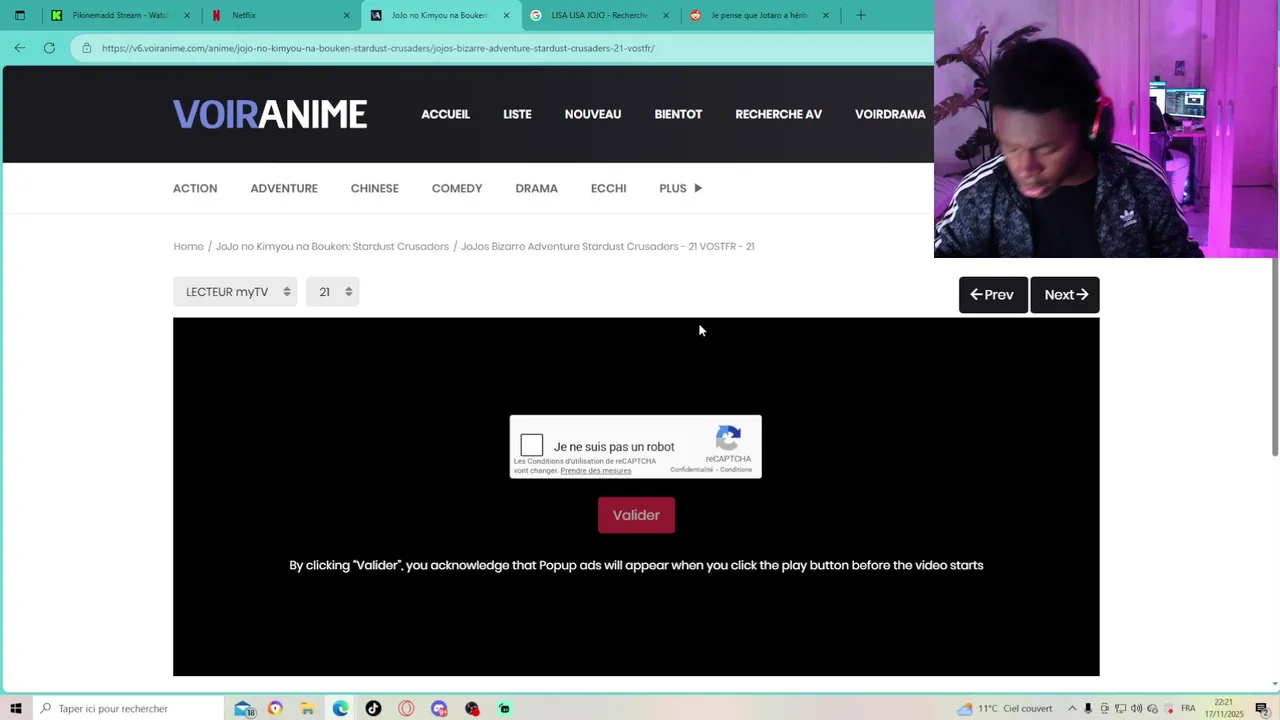
Task: Click the VOIRANIME logo
Action: 270,114
